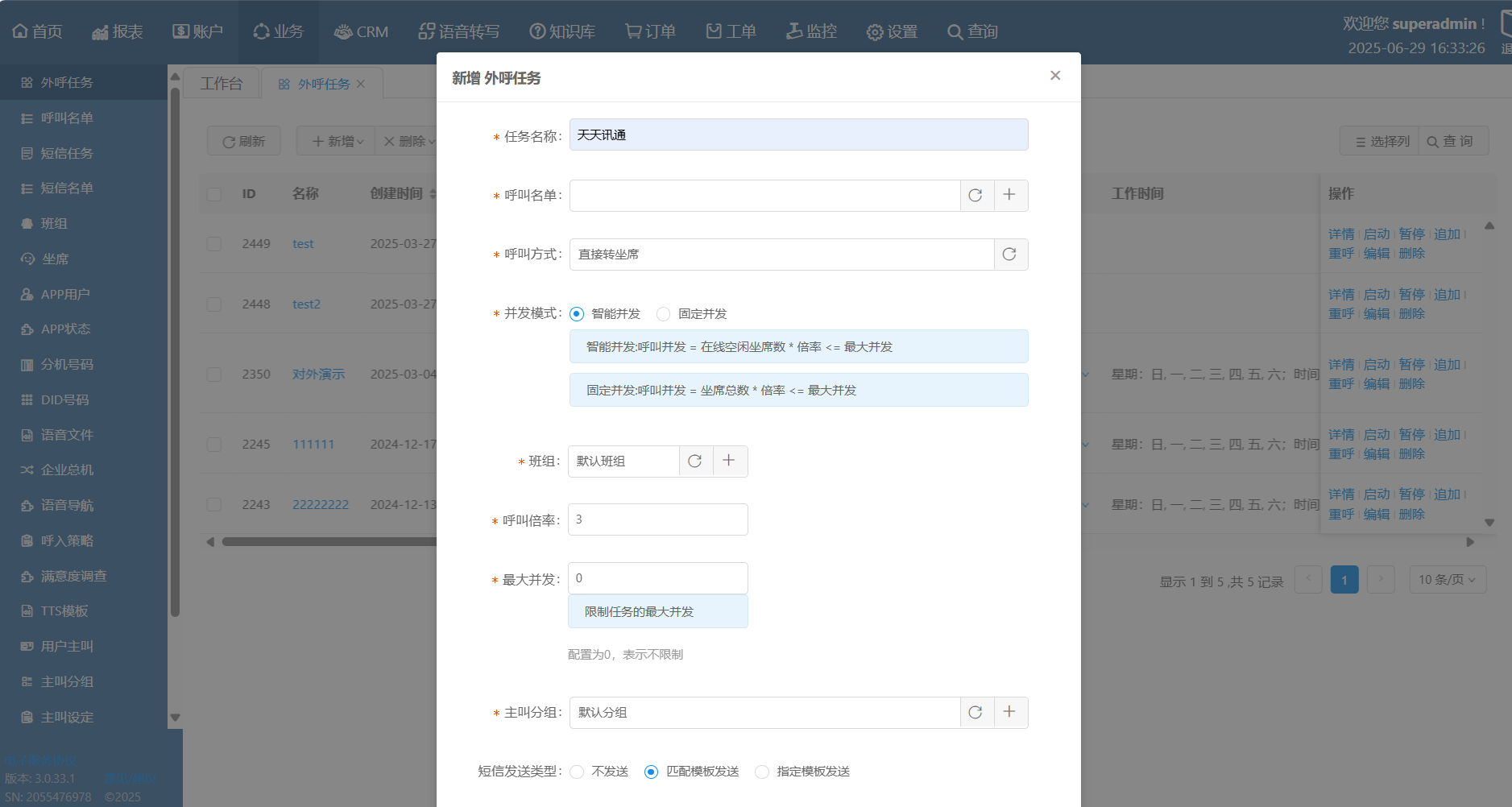Open the 呼叫方式 dropdown
The height and width of the screenshot is (807, 1512).
(781, 255)
